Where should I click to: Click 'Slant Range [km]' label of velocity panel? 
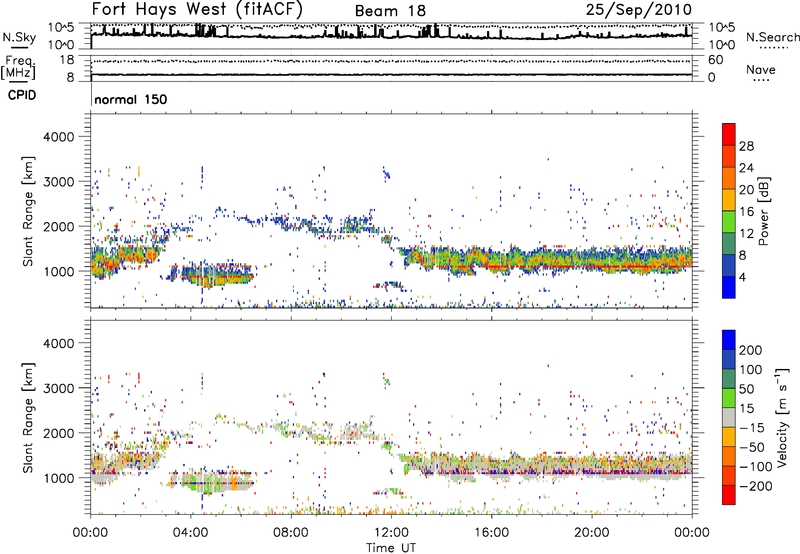tap(28, 418)
